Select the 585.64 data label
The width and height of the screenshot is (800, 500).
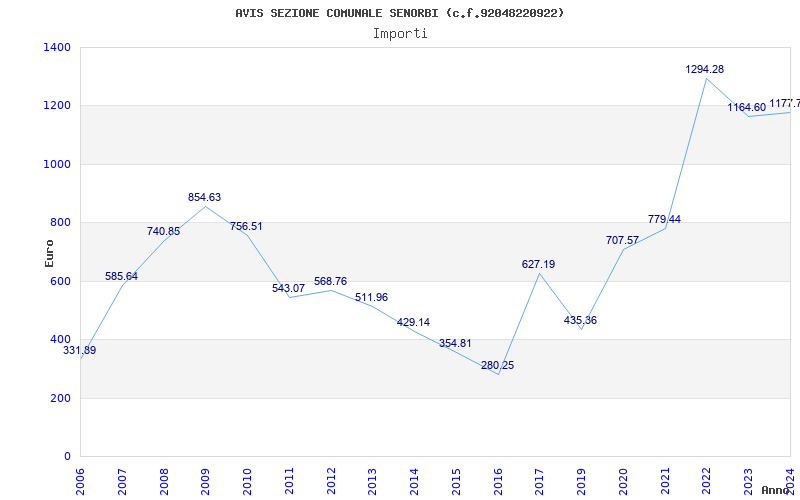pyautogui.click(x=121, y=277)
